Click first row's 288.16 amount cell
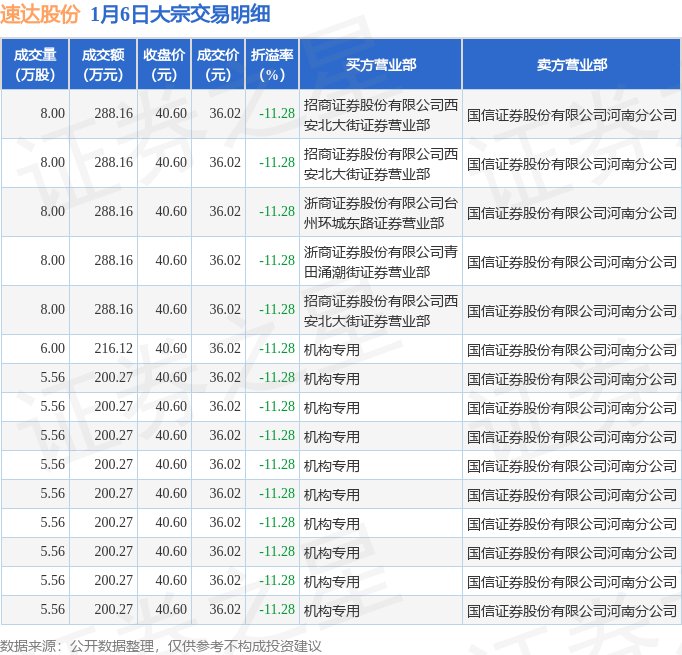682x655 pixels. point(113,114)
